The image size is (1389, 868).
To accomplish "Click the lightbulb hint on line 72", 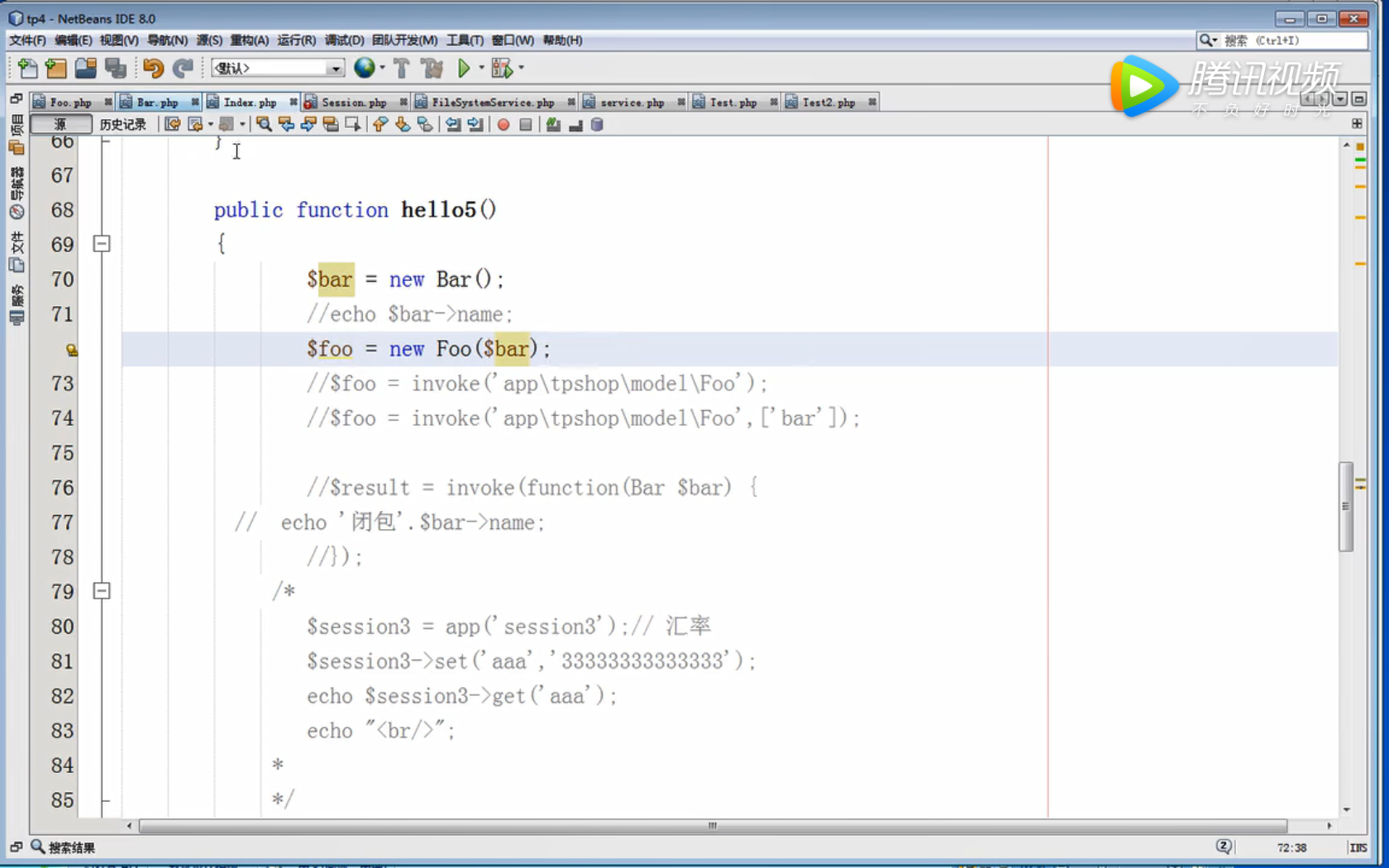I will [72, 351].
